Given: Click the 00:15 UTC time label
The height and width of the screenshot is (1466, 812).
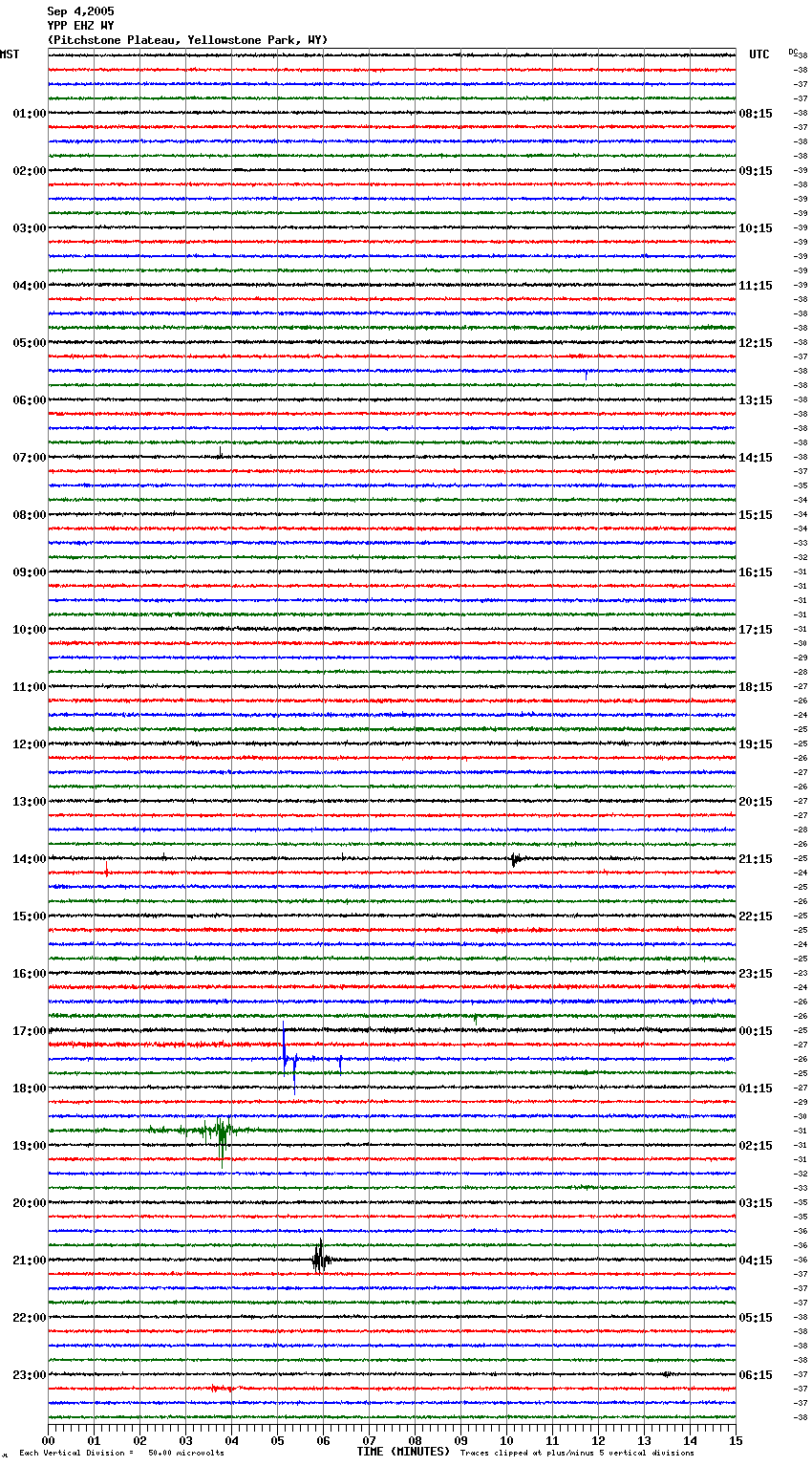Looking at the screenshot, I should pyautogui.click(x=756, y=1031).
